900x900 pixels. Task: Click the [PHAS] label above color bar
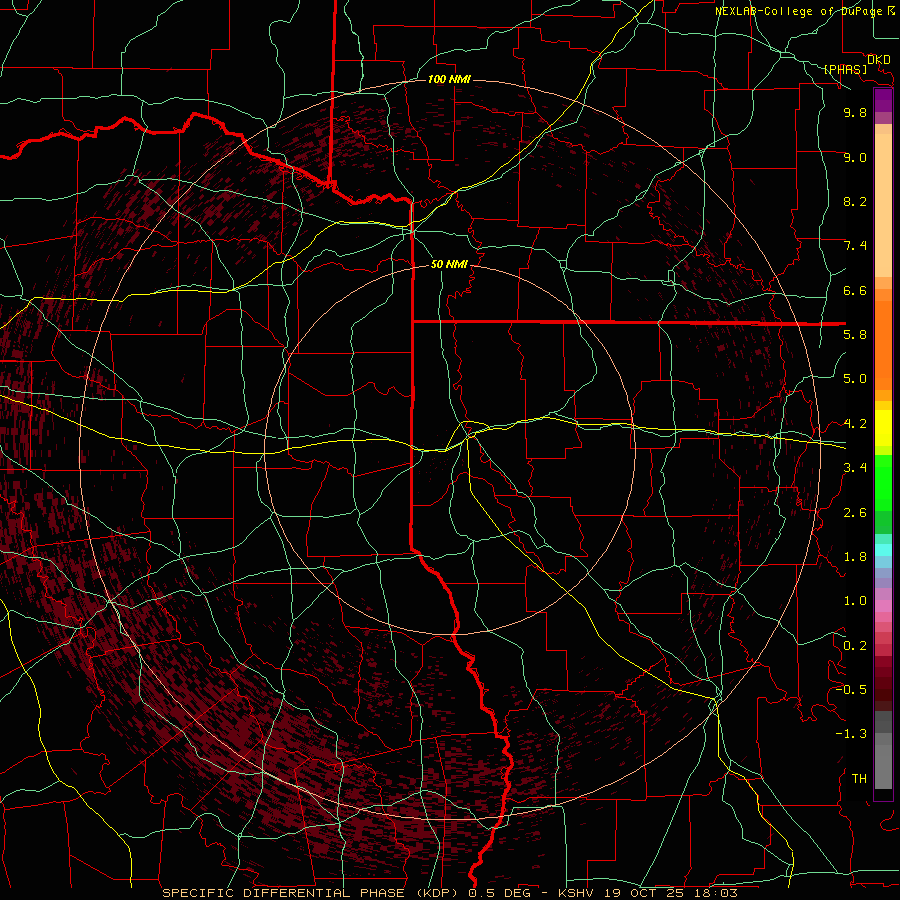pyautogui.click(x=845, y=69)
